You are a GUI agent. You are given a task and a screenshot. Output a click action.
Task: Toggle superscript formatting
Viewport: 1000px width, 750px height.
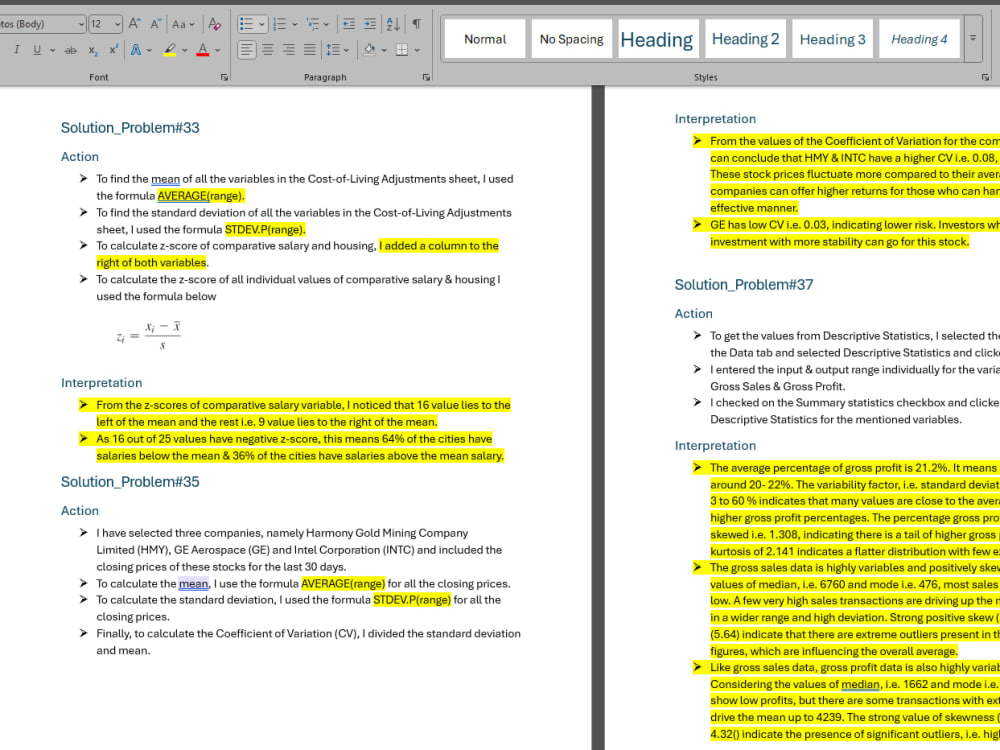114,50
